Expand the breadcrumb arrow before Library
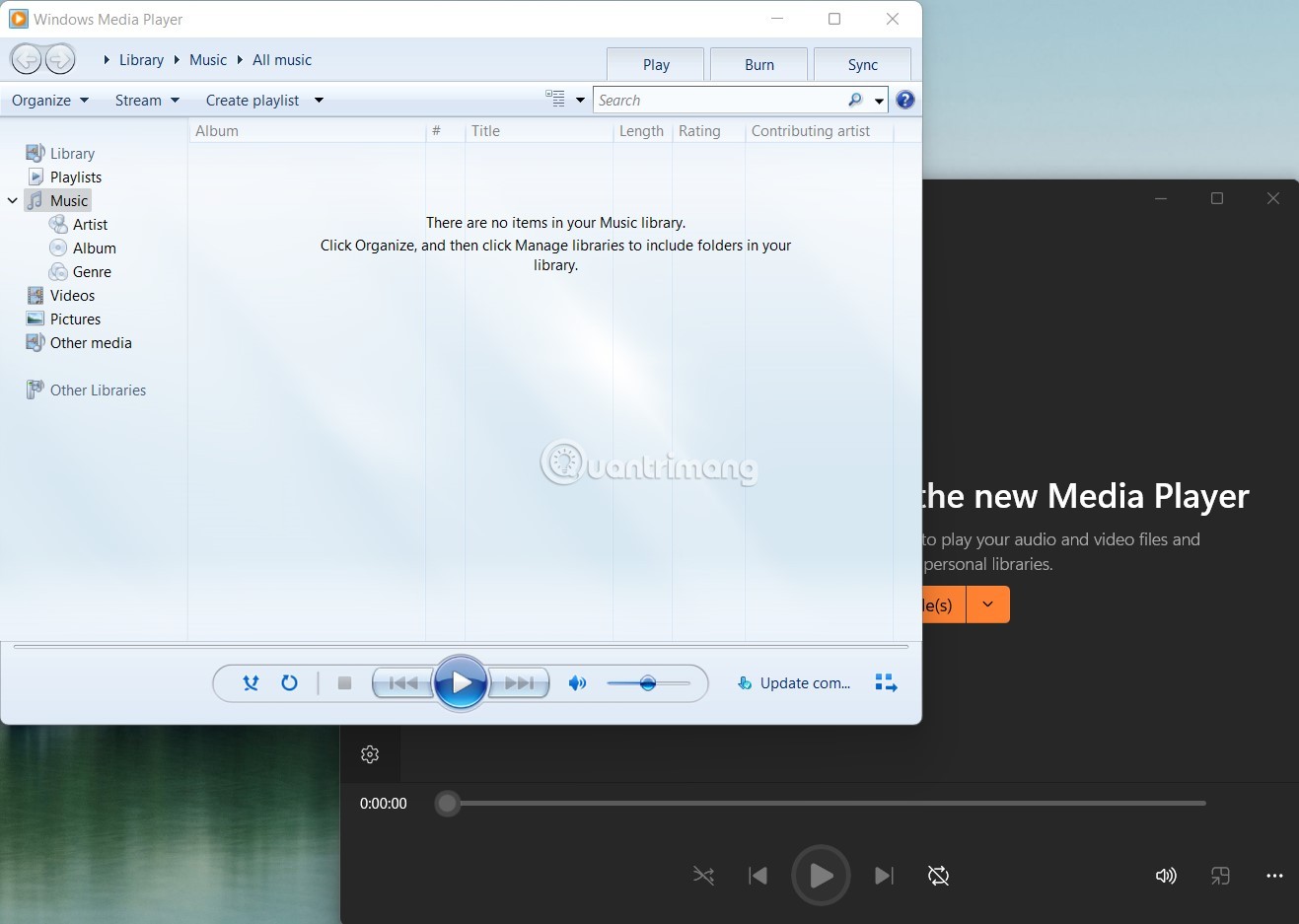 tap(107, 59)
